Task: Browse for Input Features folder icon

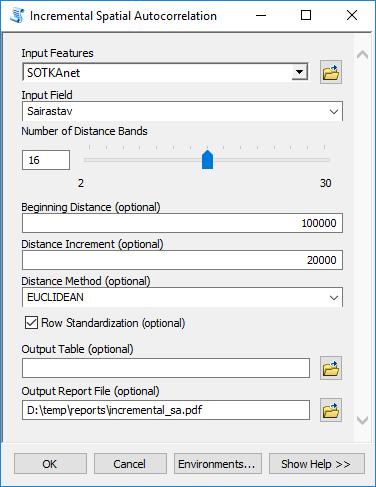Action: (331, 72)
